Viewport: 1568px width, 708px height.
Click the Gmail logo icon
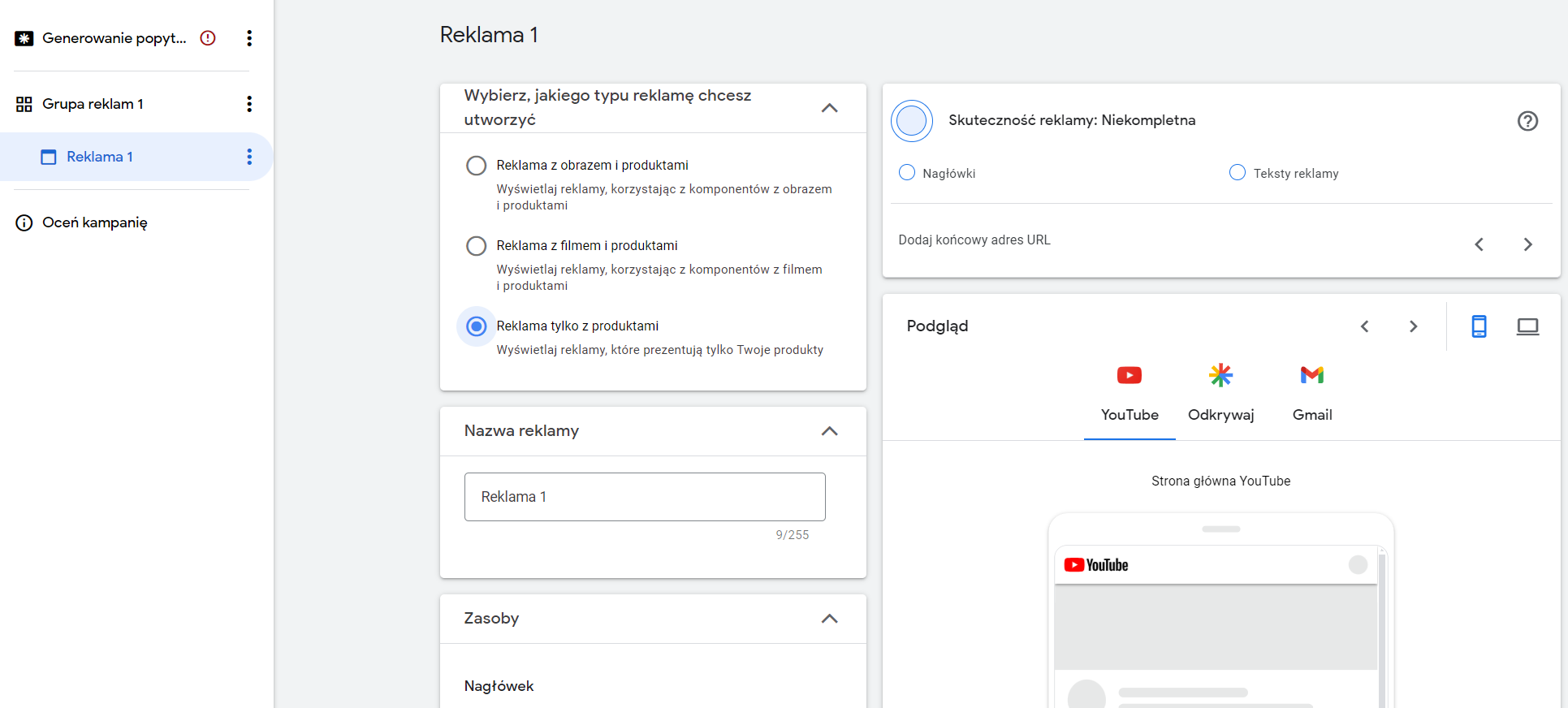(x=1312, y=374)
